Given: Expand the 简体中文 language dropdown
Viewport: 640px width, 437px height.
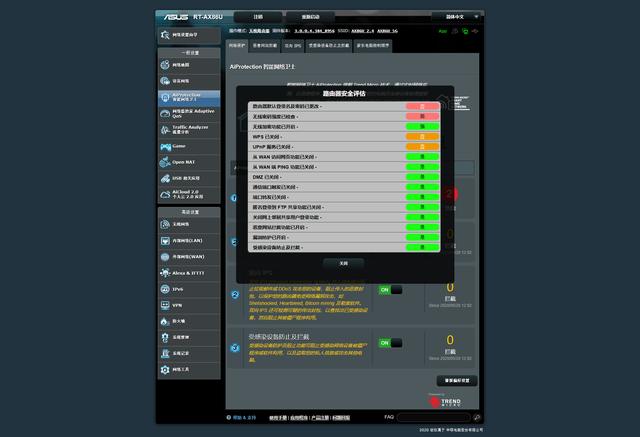Looking at the screenshot, I should [x=456, y=17].
